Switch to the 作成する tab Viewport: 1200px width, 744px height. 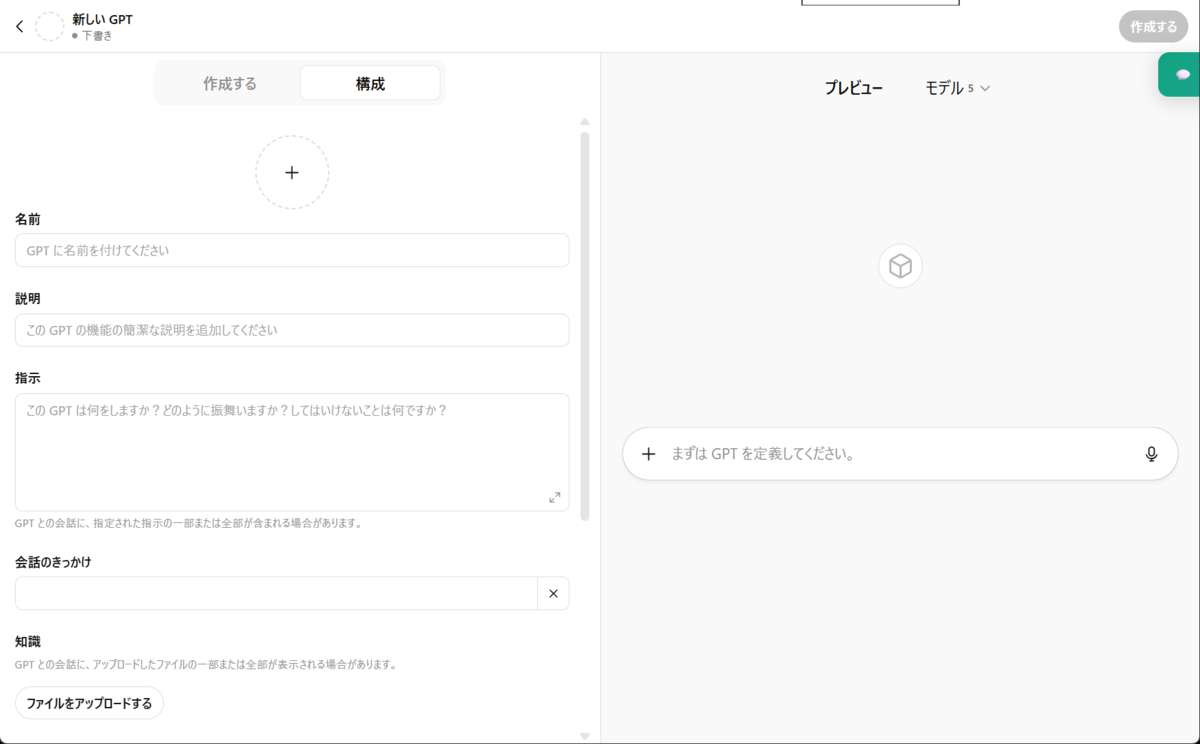230,84
